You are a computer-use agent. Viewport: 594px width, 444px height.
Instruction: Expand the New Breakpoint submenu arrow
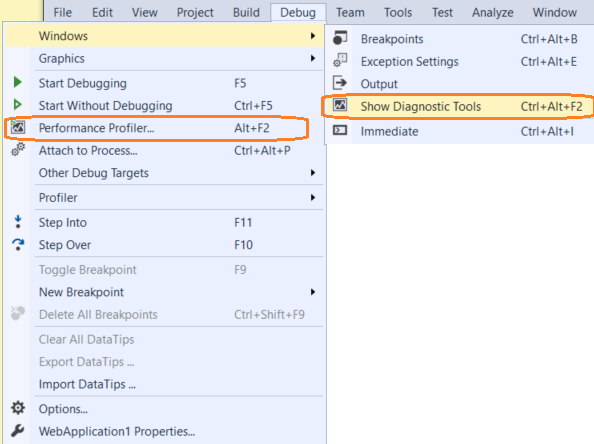point(313,292)
